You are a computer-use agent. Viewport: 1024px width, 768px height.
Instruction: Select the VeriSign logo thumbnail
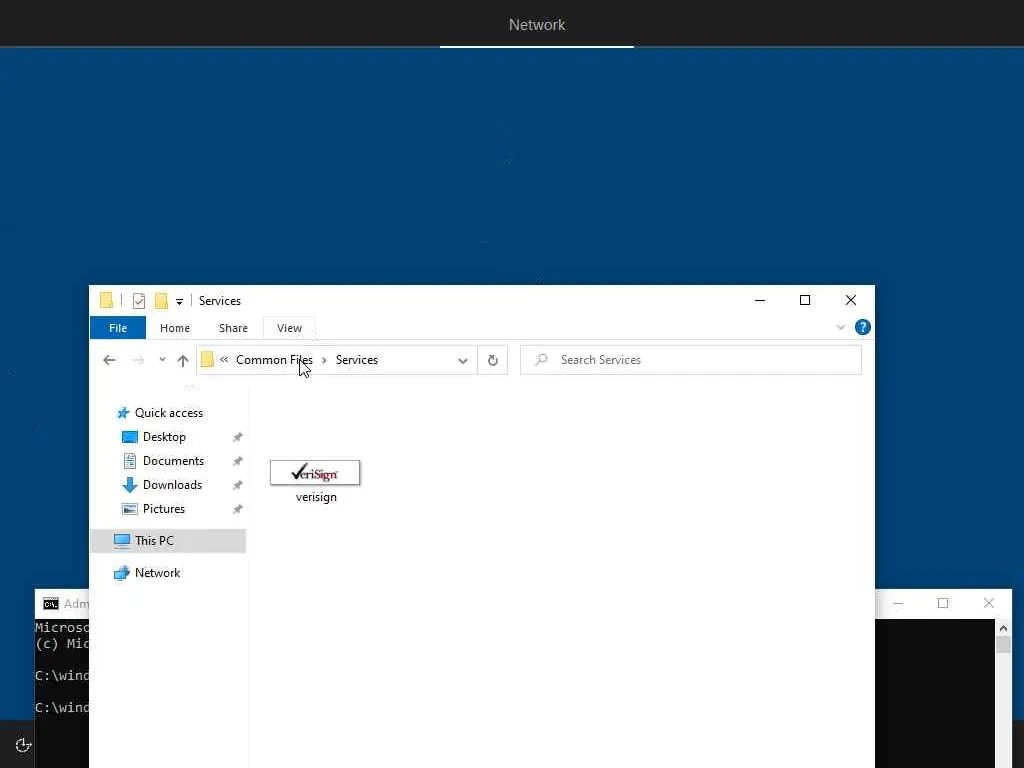click(x=315, y=473)
